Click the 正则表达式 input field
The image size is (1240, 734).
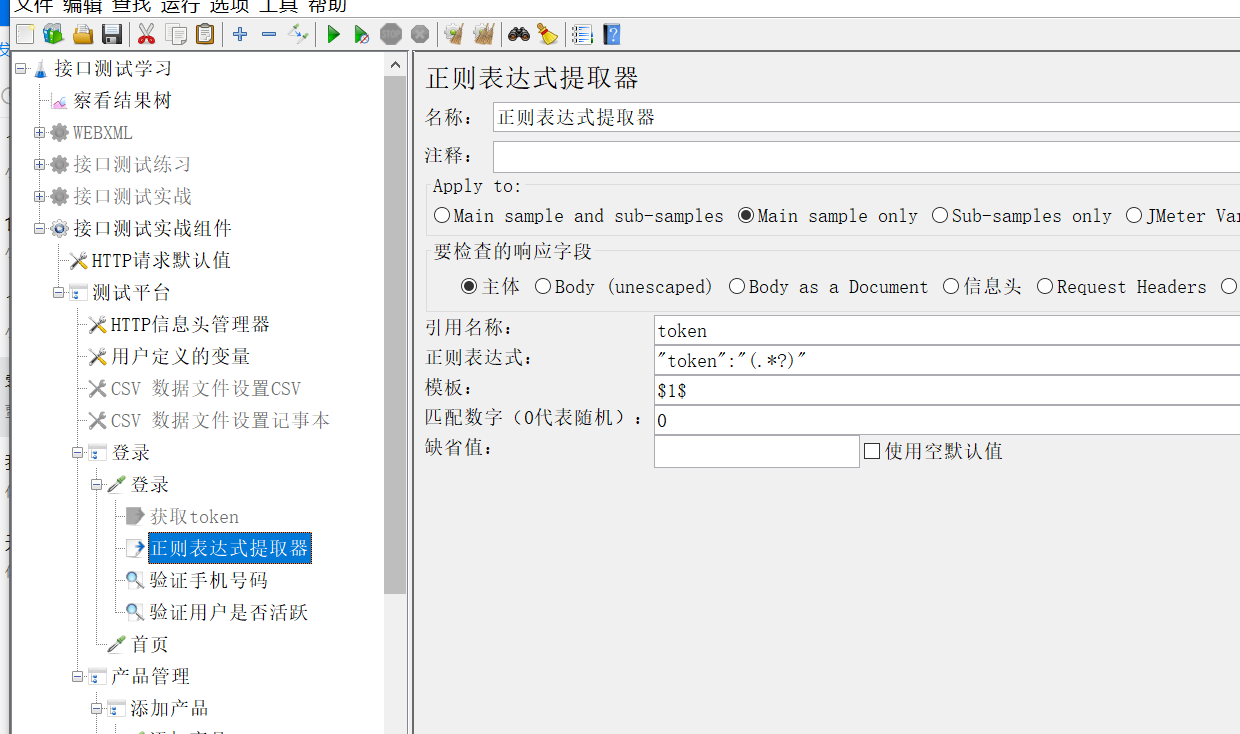(x=947, y=360)
